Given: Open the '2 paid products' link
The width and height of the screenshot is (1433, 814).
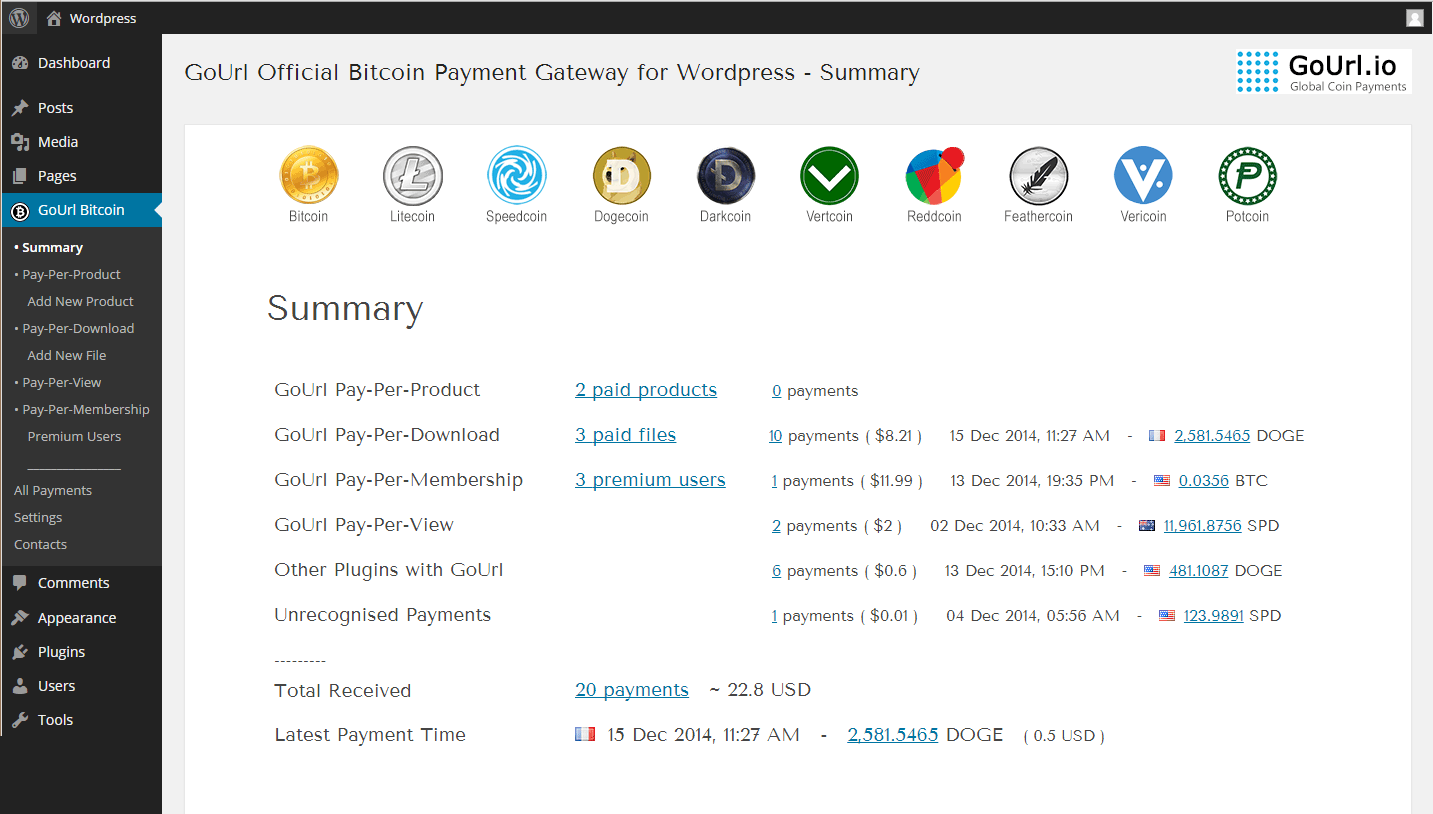Looking at the screenshot, I should click(646, 390).
